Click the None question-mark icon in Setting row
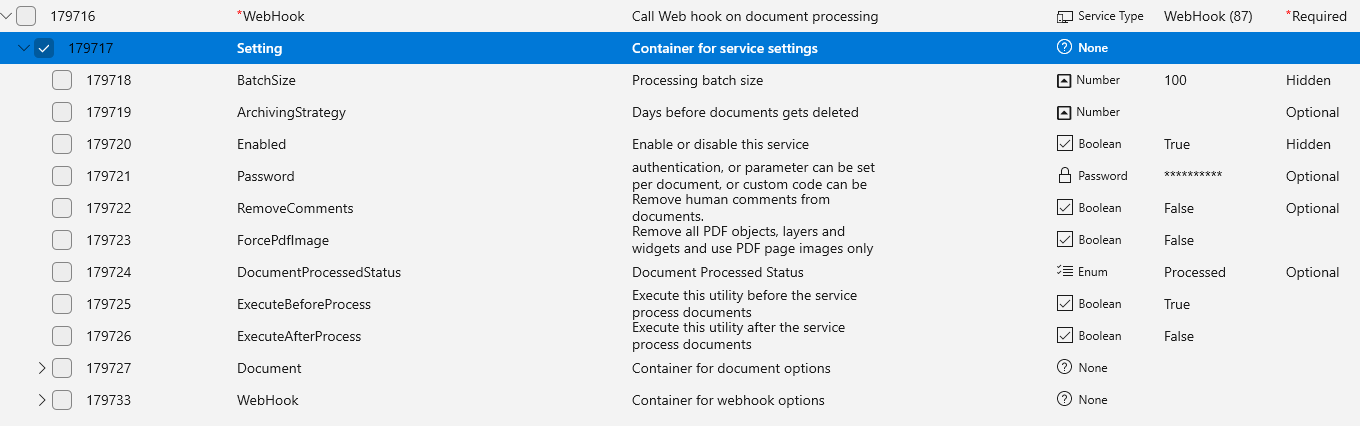1360x426 pixels. (x=1064, y=48)
